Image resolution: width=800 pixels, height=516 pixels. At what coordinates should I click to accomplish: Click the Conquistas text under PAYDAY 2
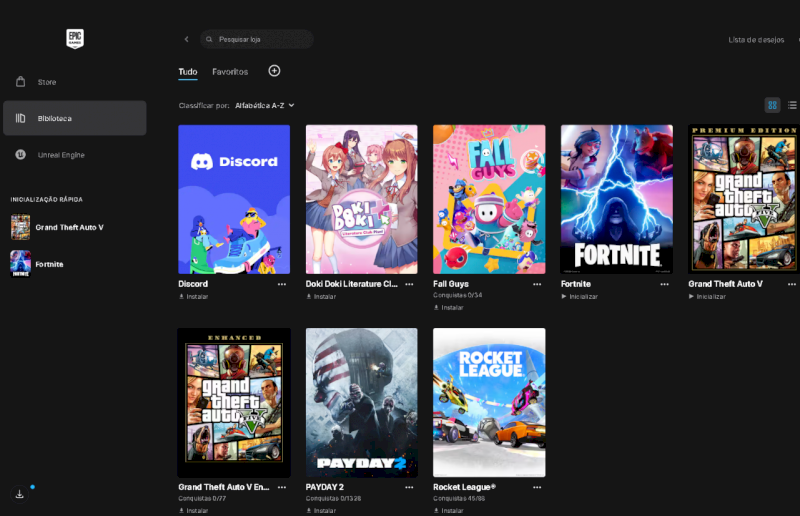[x=333, y=499]
